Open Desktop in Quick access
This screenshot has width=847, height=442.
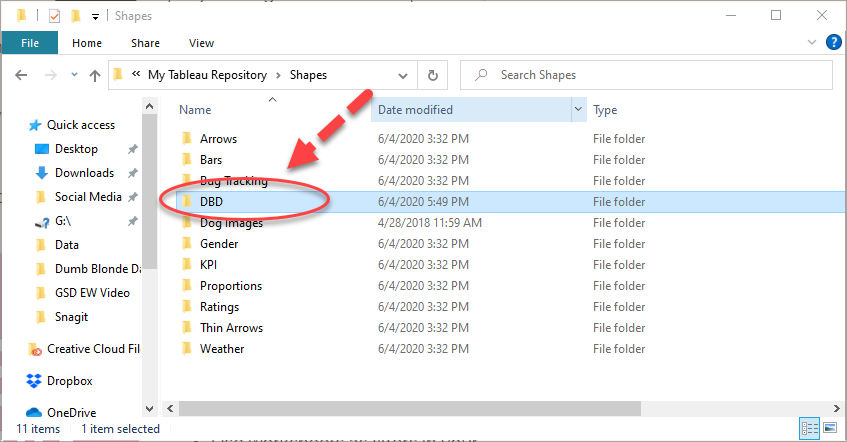[x=76, y=149]
